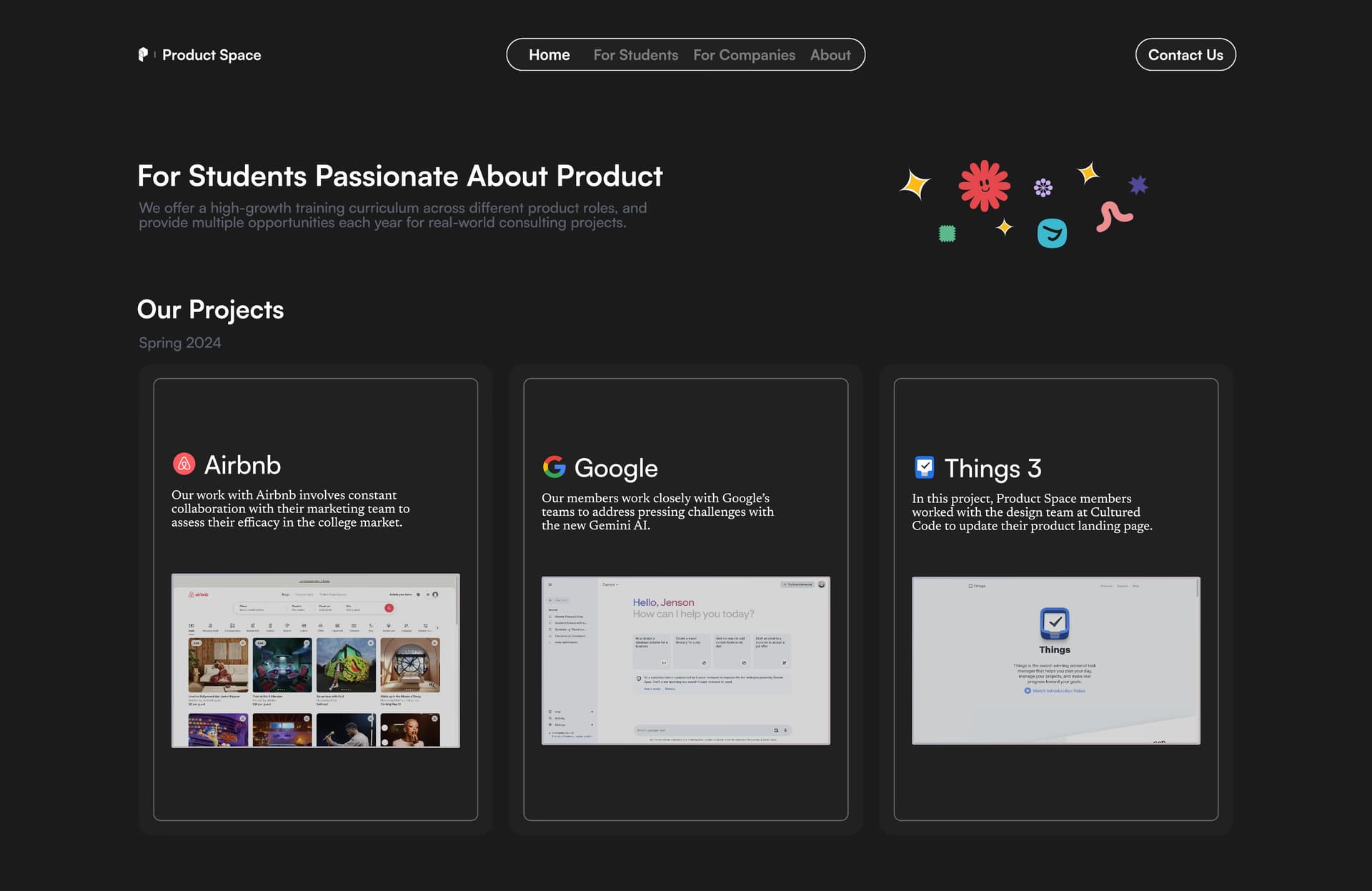
Task: Click the Things 3 project title
Action: [993, 468]
